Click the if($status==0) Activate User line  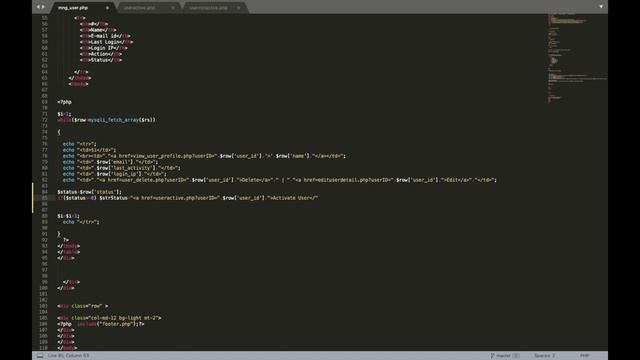pyautogui.click(x=187, y=198)
